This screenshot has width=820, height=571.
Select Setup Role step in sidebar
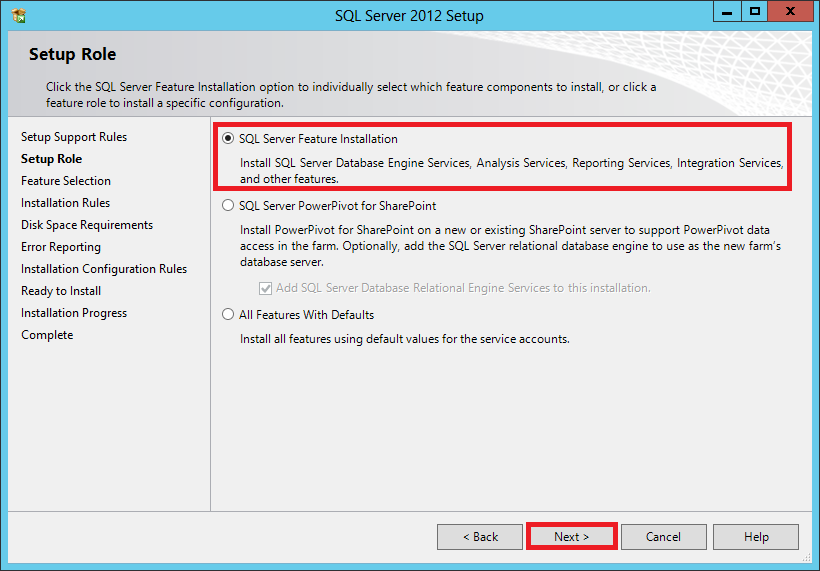tap(52, 159)
